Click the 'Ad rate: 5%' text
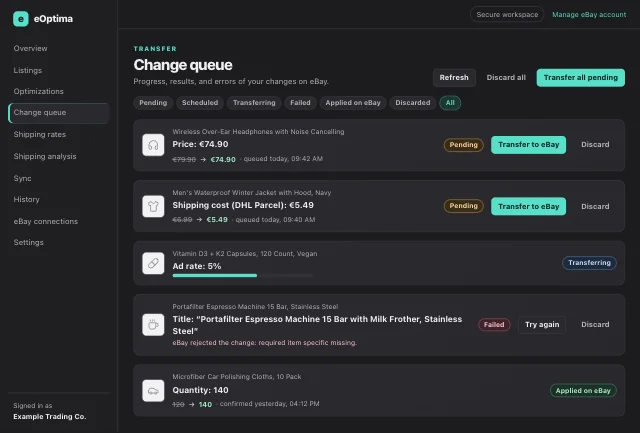Screen dimensions: 640x433 coord(197,266)
